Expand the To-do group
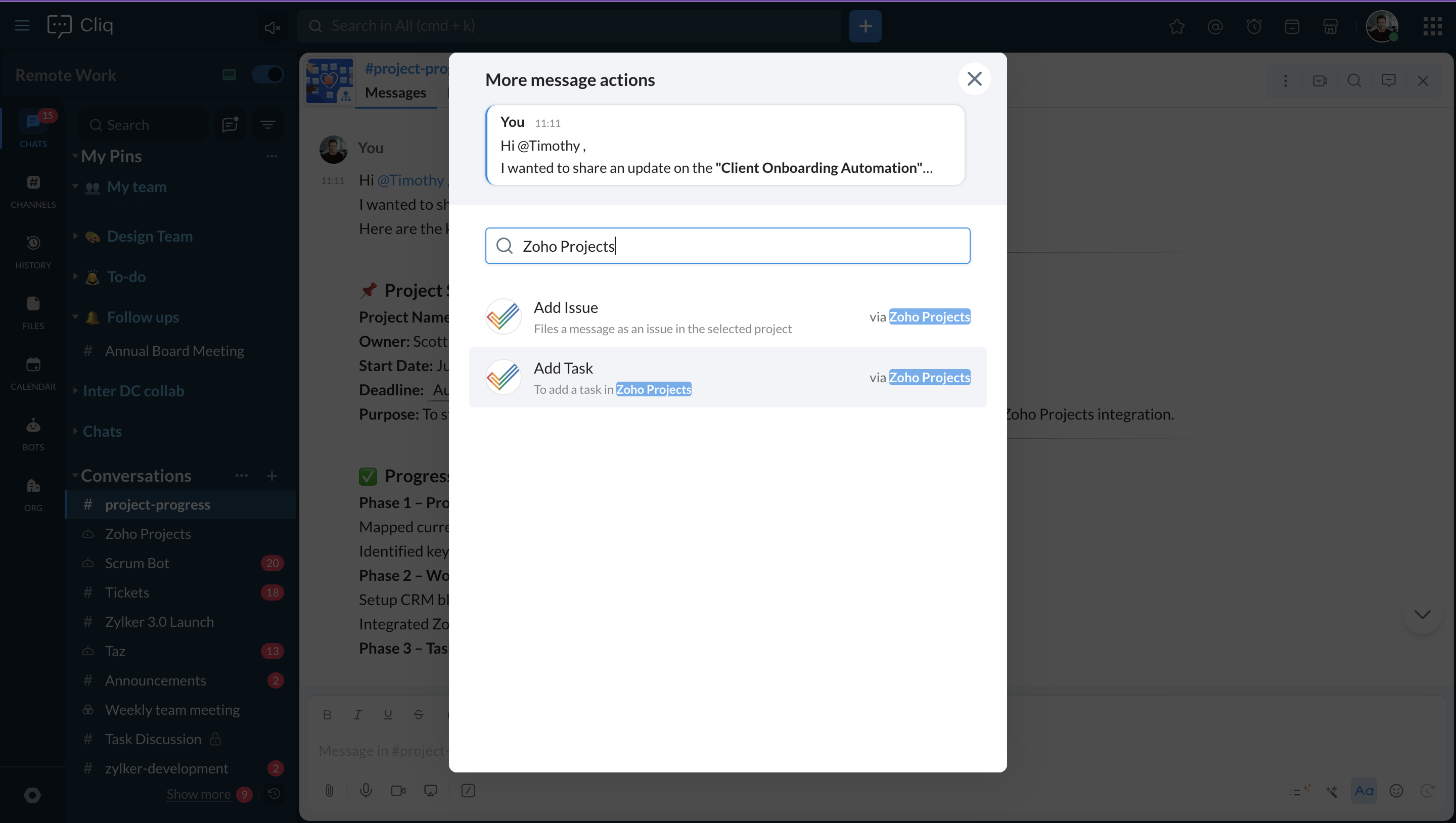Screen dimensions: 1456x823 coord(75,277)
